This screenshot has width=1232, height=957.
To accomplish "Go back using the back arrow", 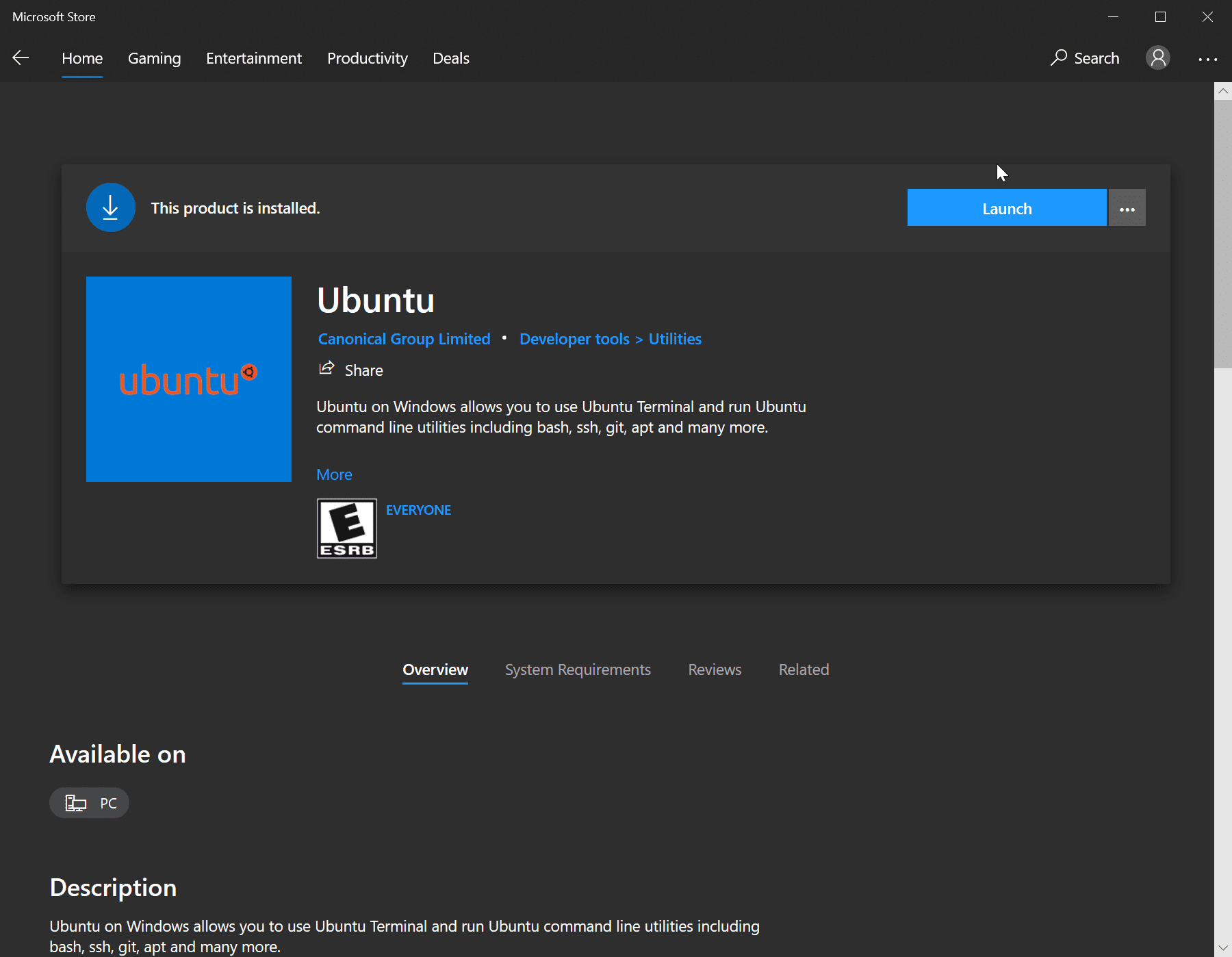I will 21,58.
